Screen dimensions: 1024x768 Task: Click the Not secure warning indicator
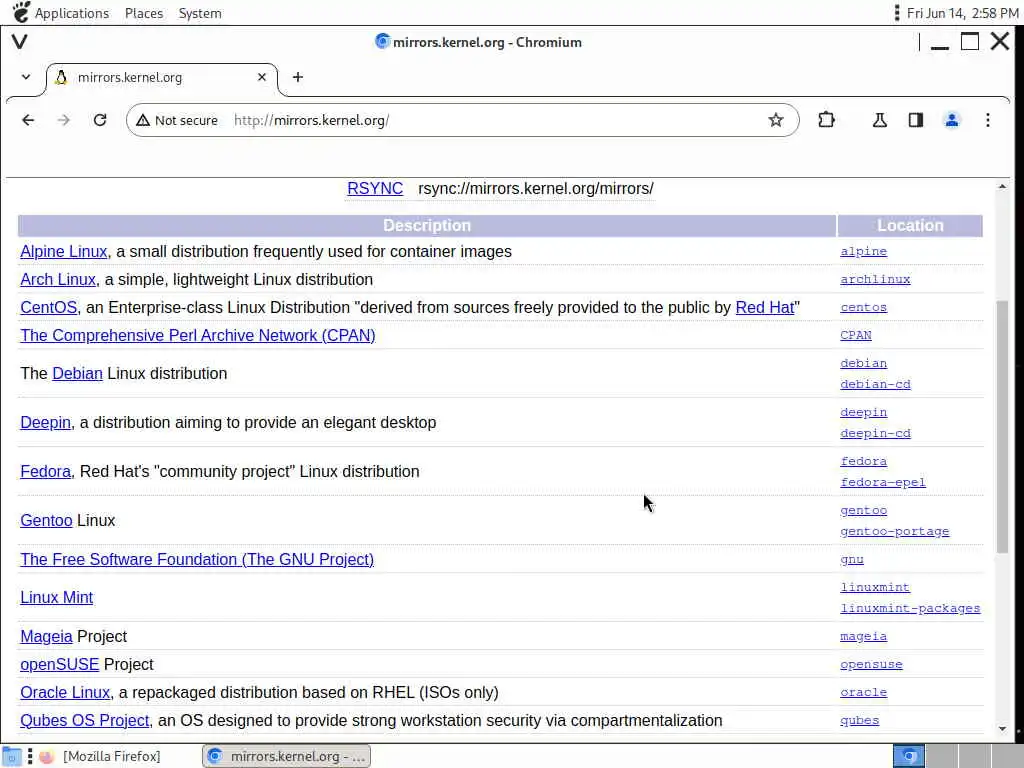pos(177,120)
